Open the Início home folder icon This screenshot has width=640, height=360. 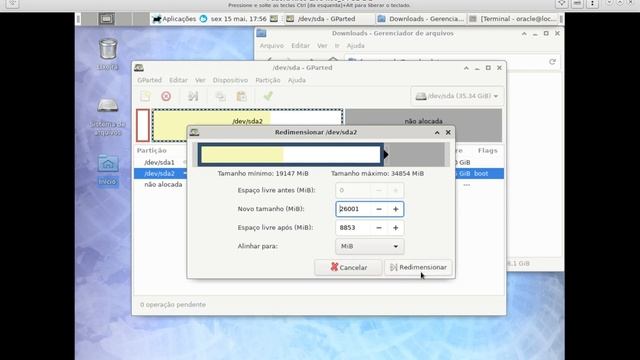(x=108, y=170)
